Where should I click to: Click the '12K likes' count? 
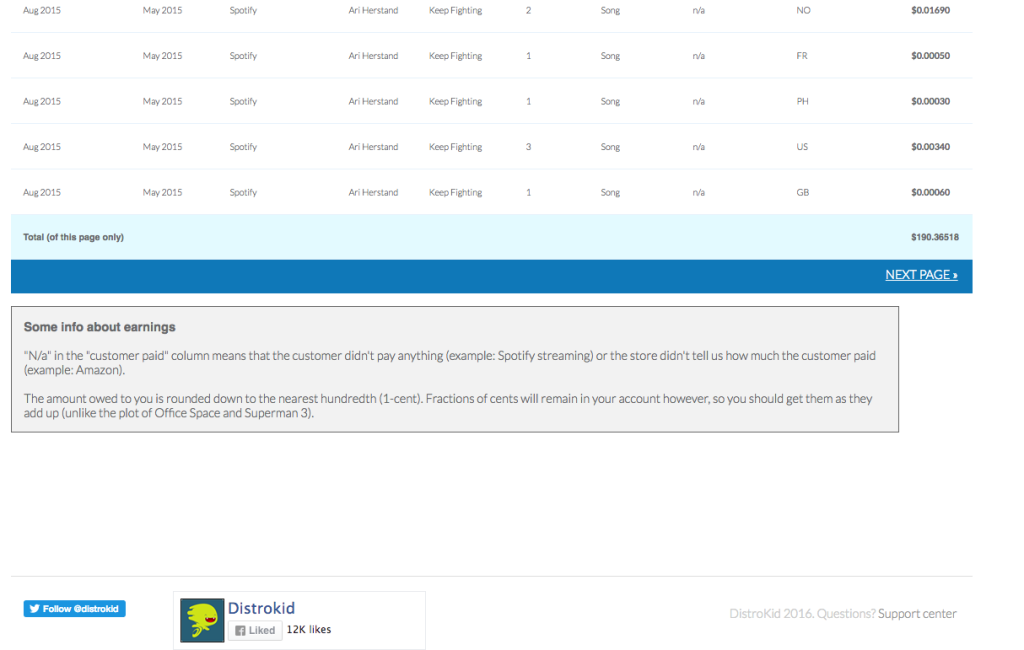pyautogui.click(x=309, y=630)
